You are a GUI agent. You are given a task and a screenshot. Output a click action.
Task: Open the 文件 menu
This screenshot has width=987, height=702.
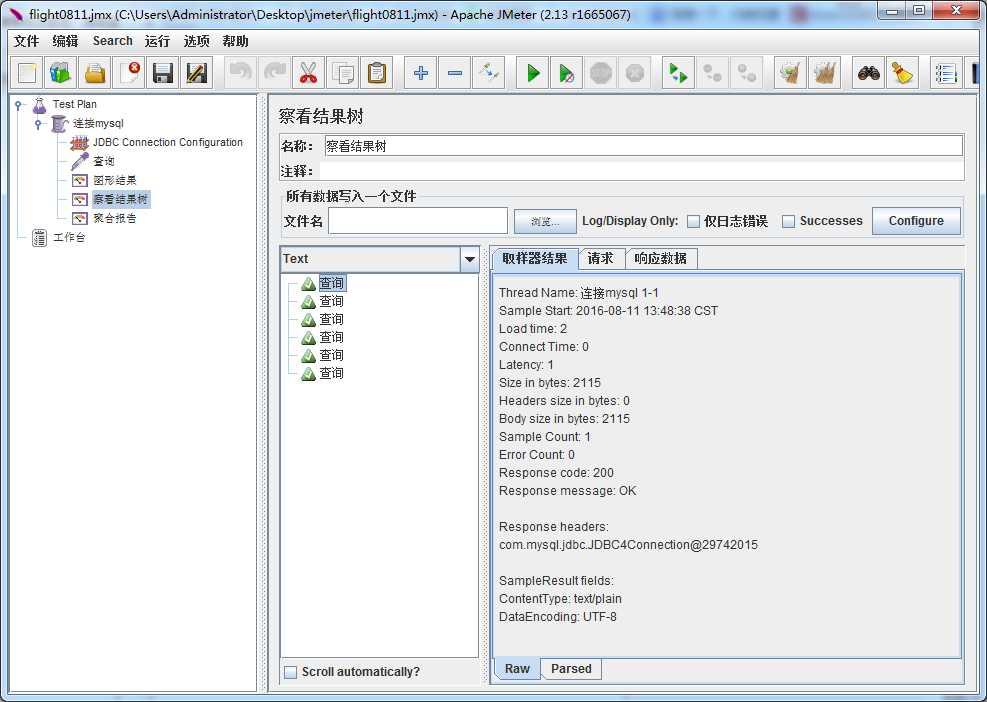pos(26,41)
